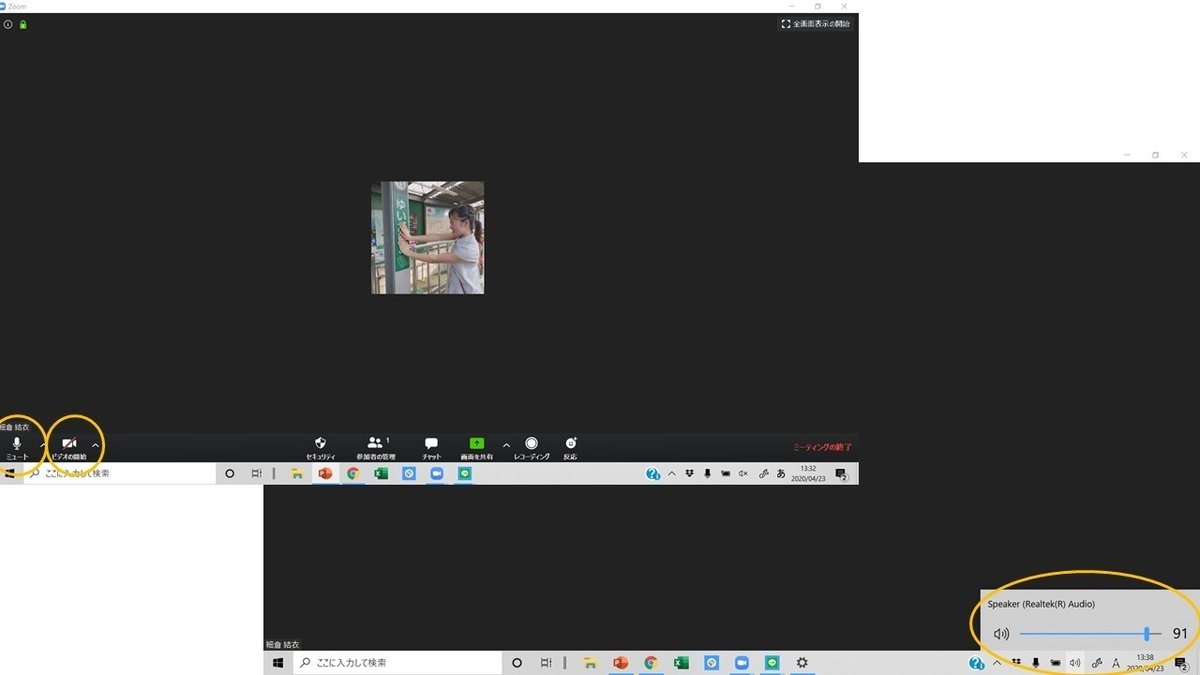The height and width of the screenshot is (675, 1200).
Task: Open the meeting information icon
Action: pyautogui.click(x=8, y=24)
